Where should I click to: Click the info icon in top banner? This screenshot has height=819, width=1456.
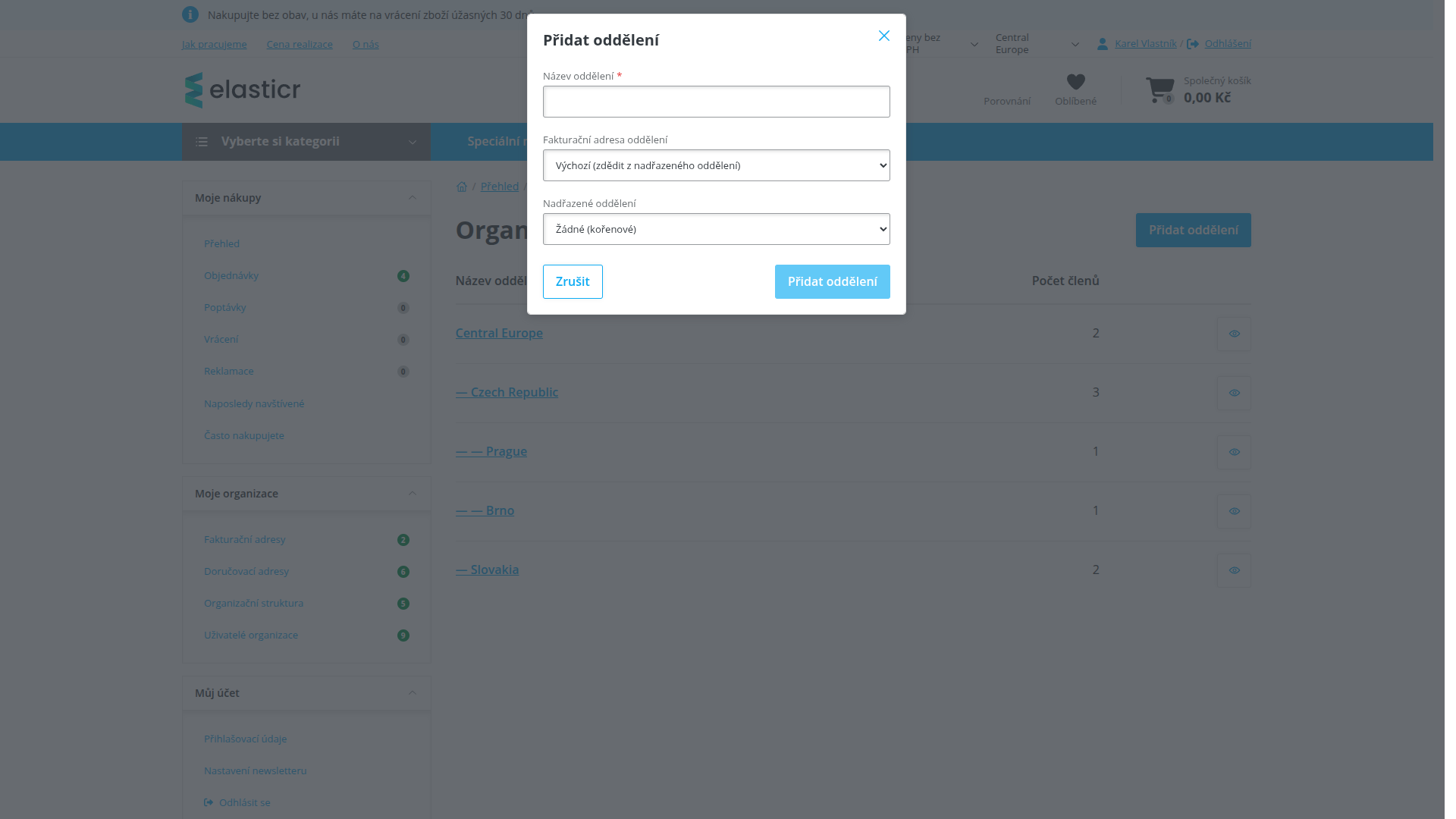[190, 14]
